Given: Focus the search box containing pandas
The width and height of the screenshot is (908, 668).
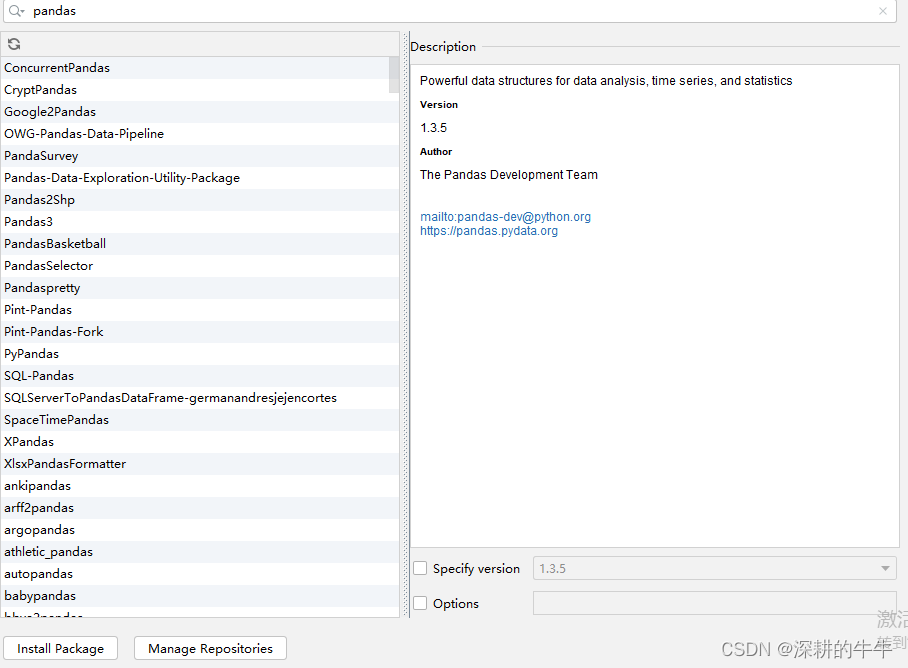Looking at the screenshot, I should [x=449, y=11].
